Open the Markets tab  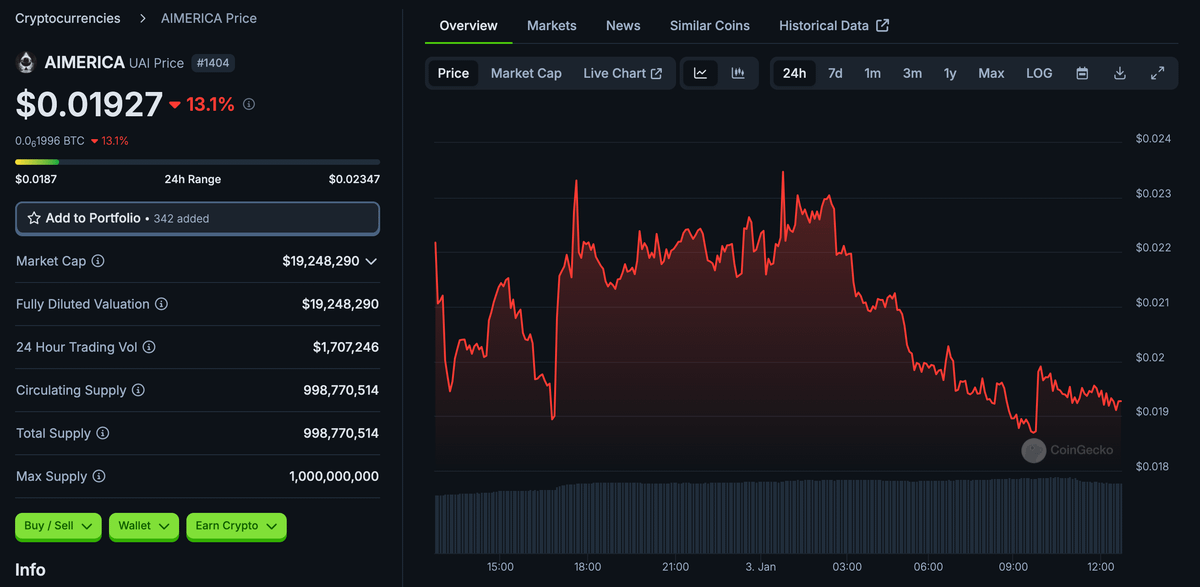[552, 25]
